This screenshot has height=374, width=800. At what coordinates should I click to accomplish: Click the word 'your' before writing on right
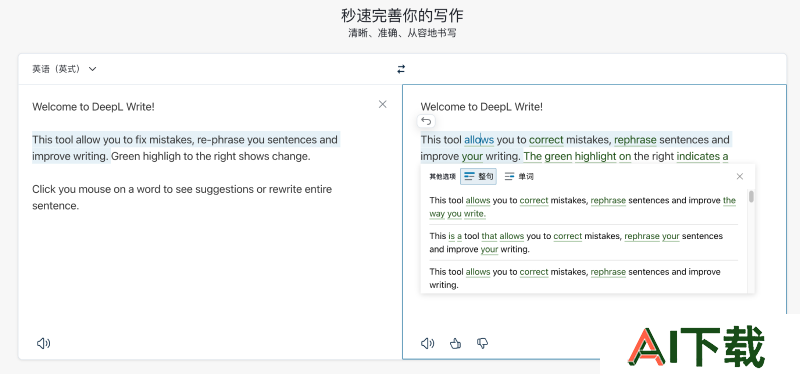472,157
